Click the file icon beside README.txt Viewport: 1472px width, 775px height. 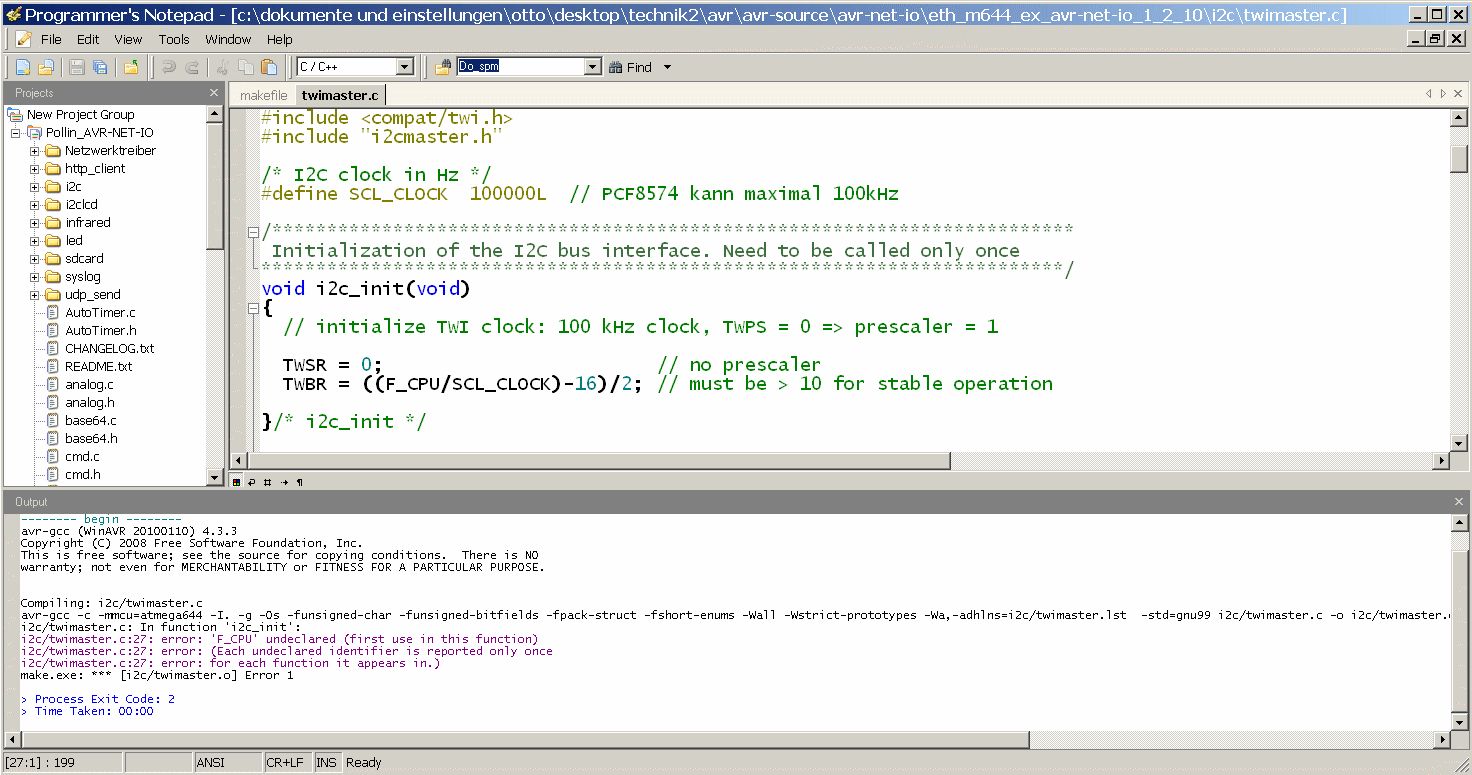click(x=53, y=366)
